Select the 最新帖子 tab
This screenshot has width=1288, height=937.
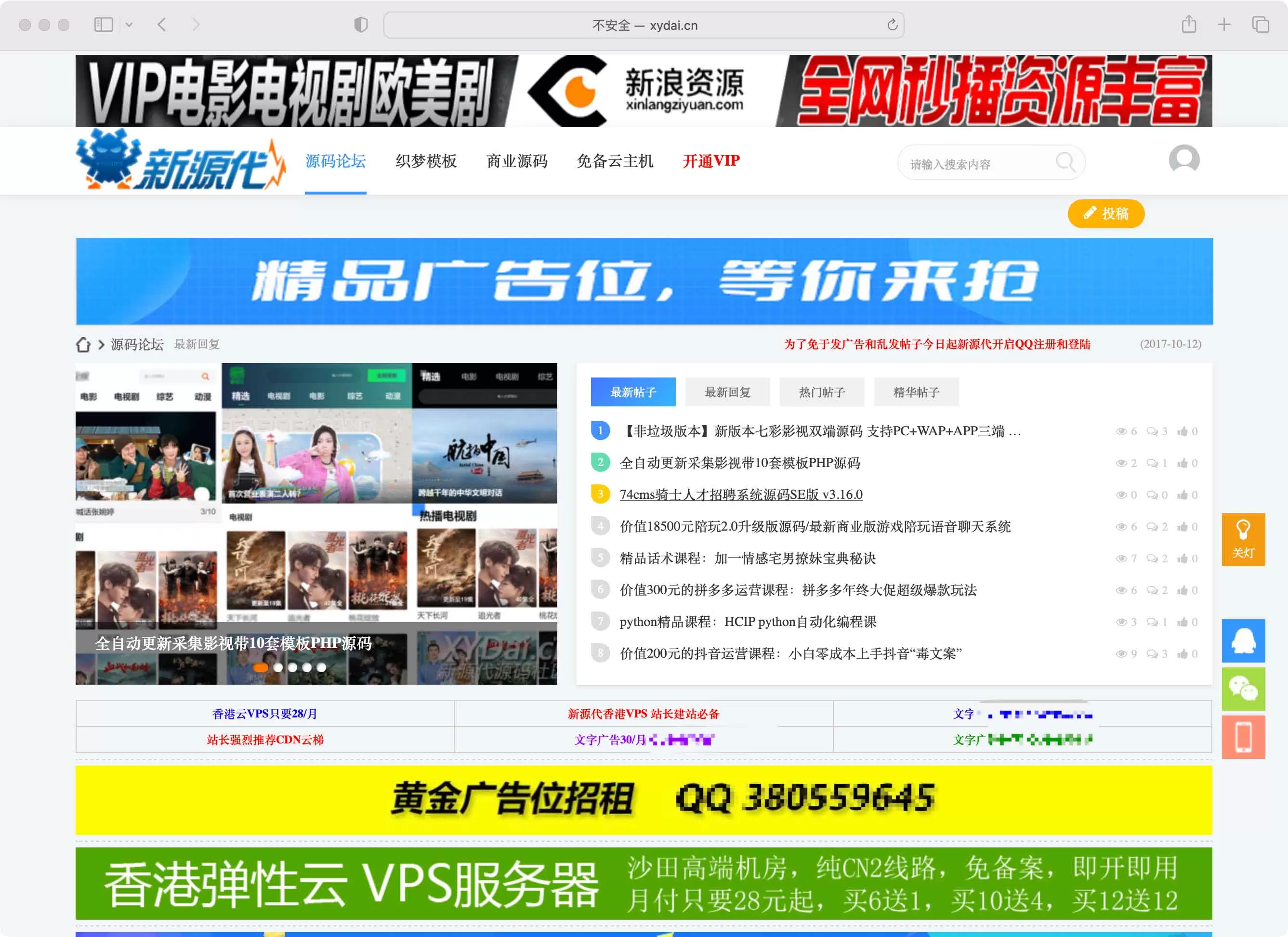tap(633, 392)
